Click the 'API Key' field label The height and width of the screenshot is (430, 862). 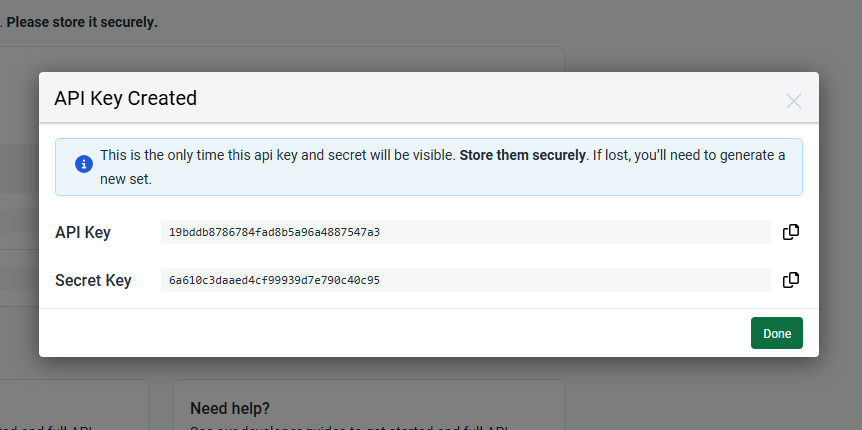(x=82, y=232)
